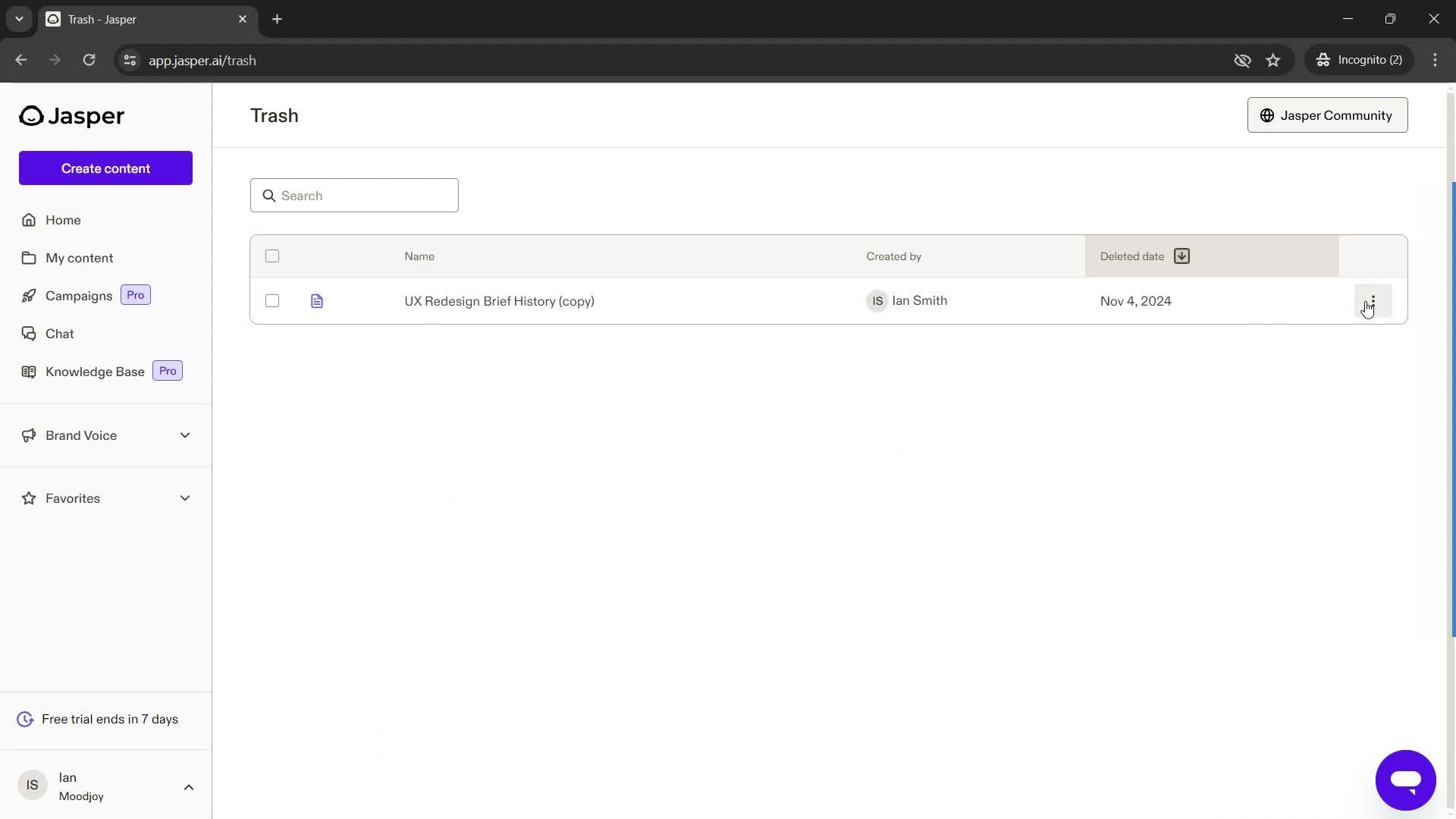The image size is (1456, 819).
Task: Click the Knowledge Base sidebar icon
Action: coord(27,371)
